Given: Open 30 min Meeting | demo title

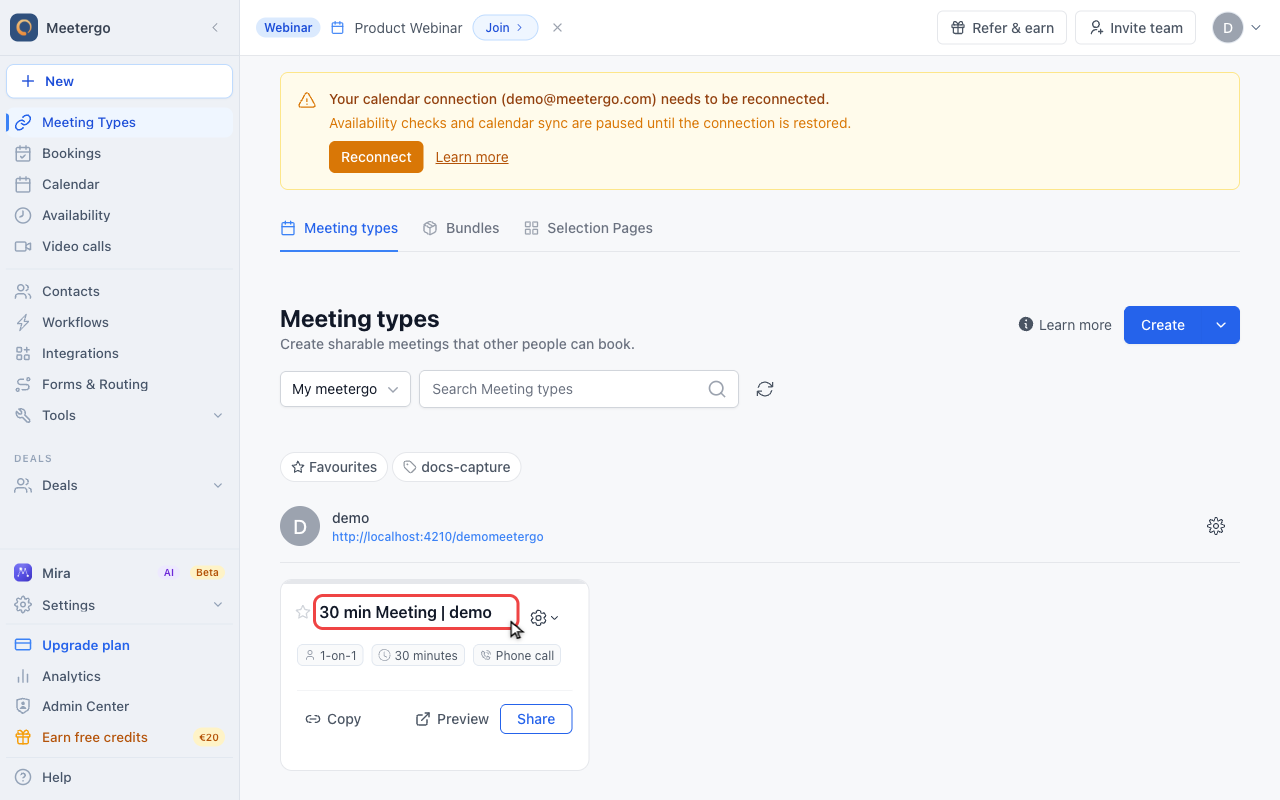Looking at the screenshot, I should click(406, 612).
